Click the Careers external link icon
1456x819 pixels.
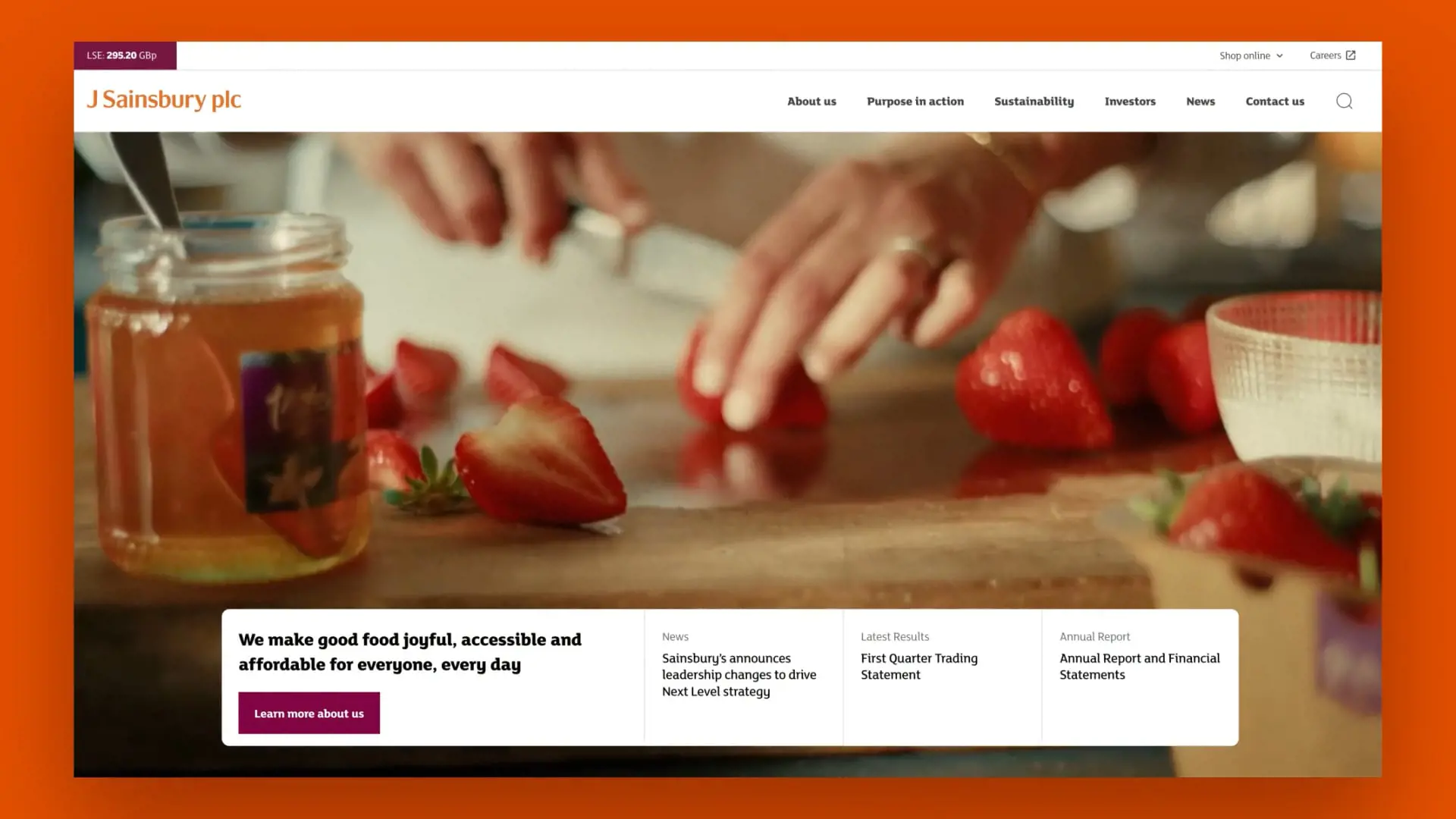(x=1351, y=55)
